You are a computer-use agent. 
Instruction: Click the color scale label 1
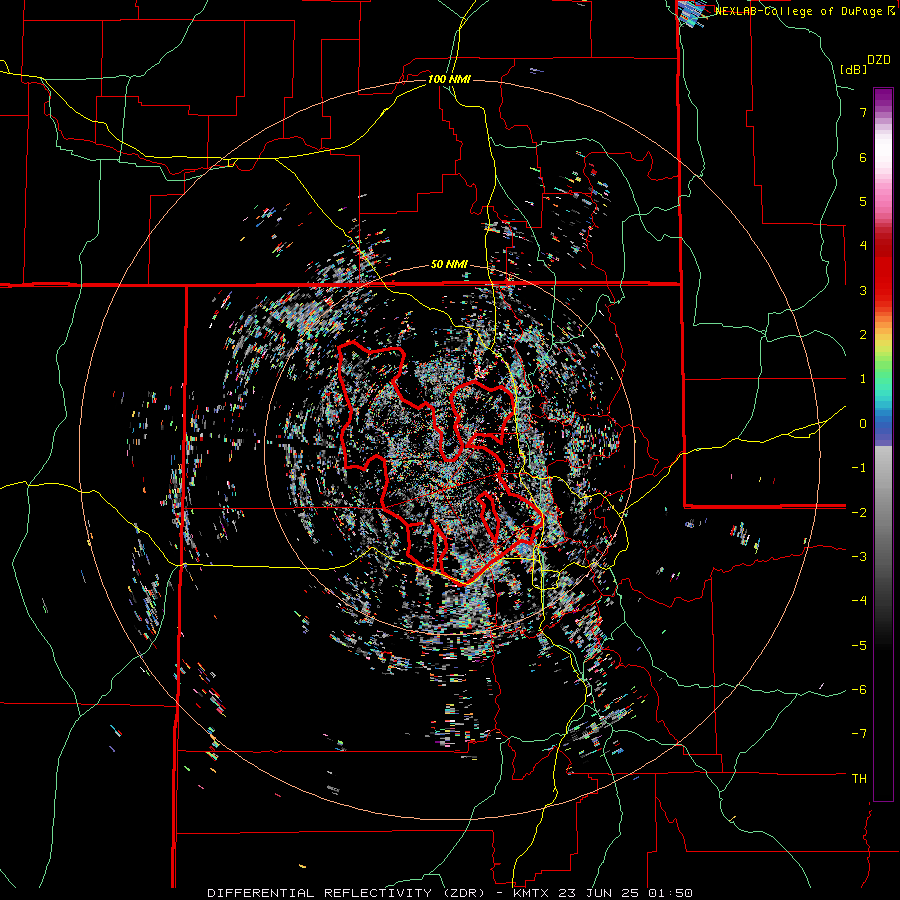coord(863,379)
